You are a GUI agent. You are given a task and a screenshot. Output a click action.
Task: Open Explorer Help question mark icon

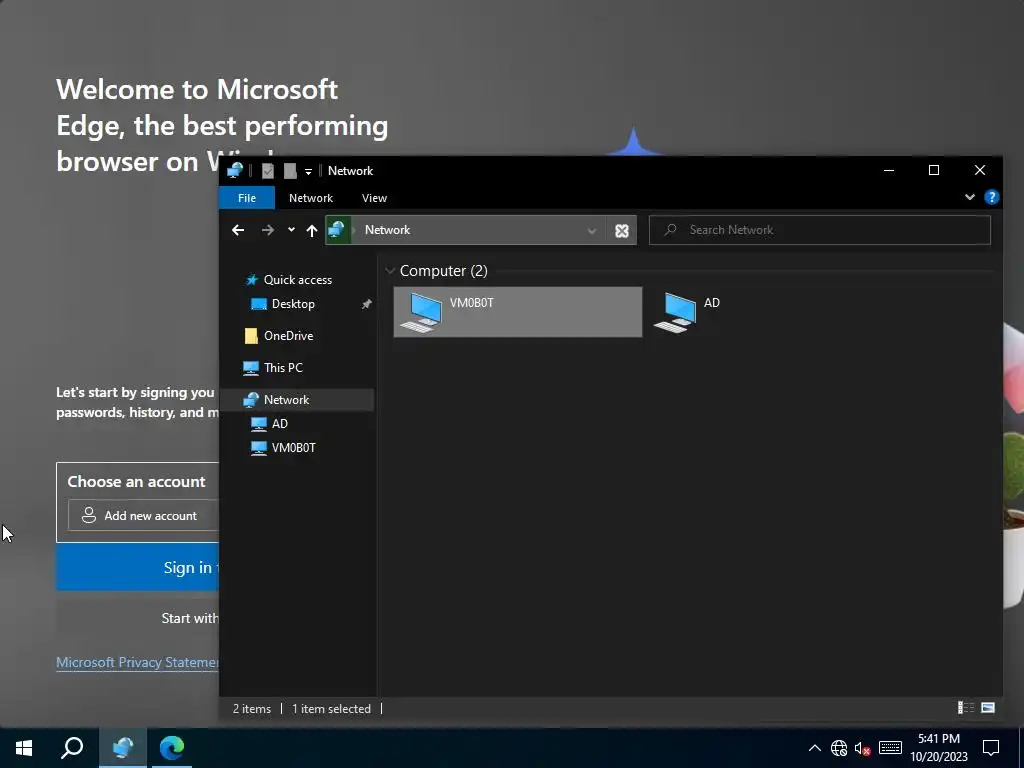pyautogui.click(x=991, y=197)
